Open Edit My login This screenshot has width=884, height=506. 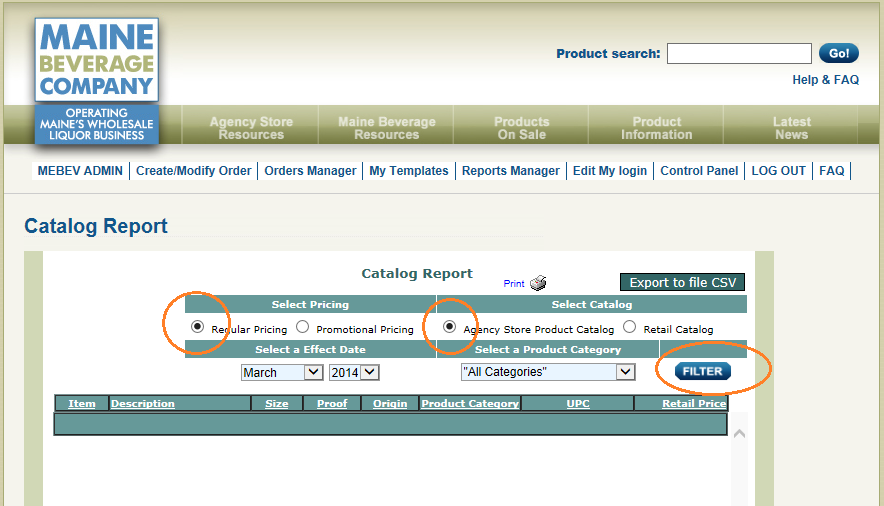(609, 171)
